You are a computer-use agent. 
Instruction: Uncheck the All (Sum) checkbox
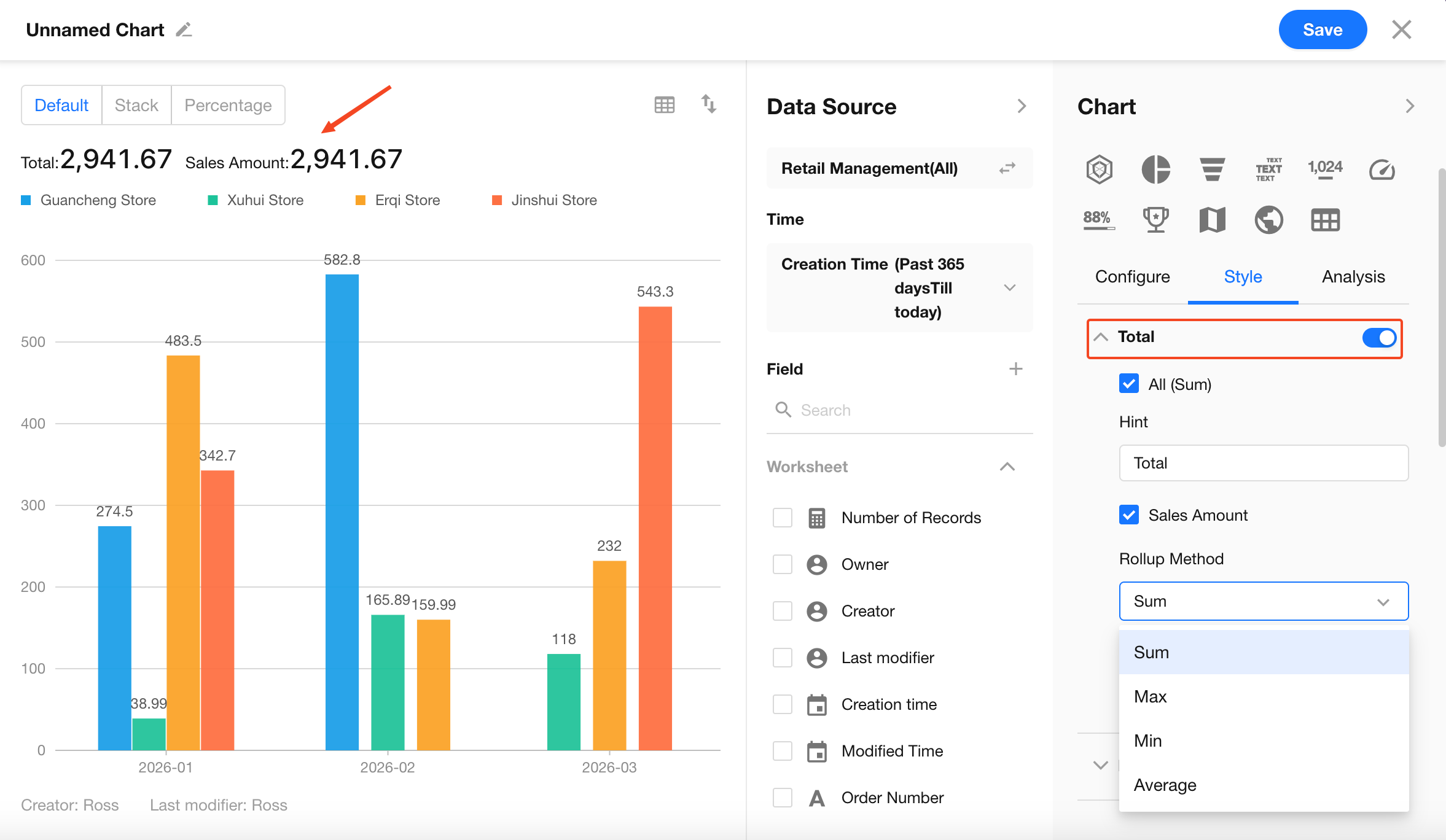click(x=1128, y=384)
